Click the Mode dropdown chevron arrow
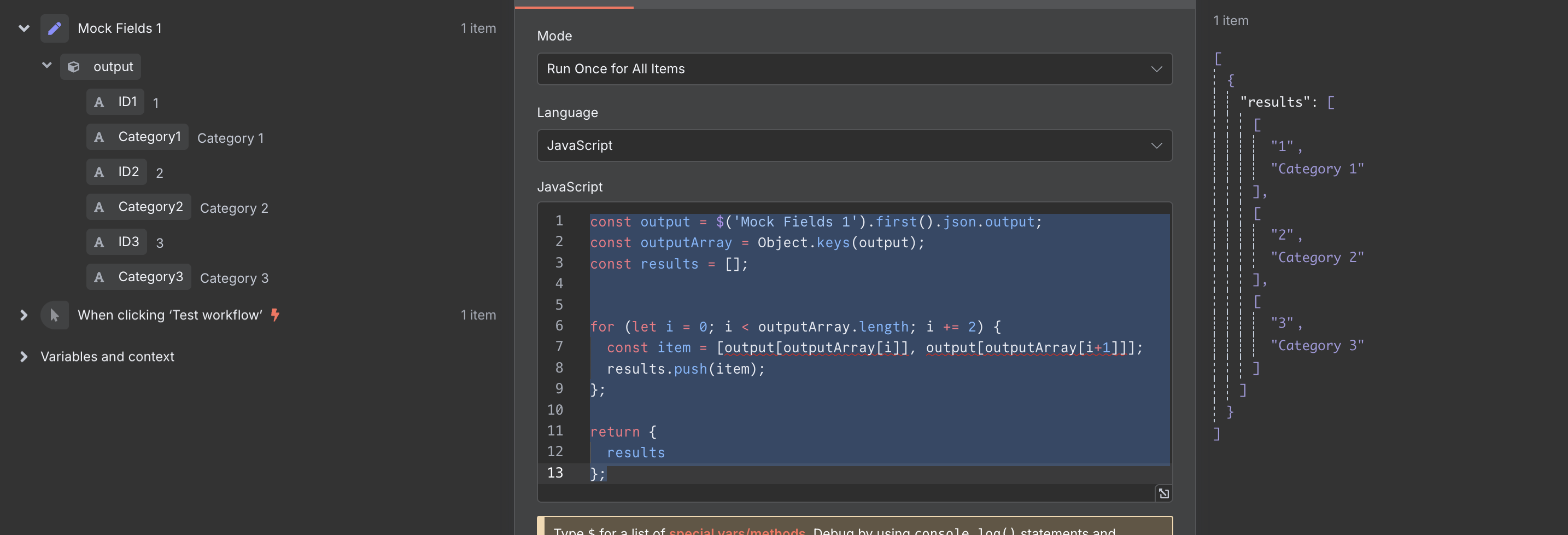 point(1156,69)
